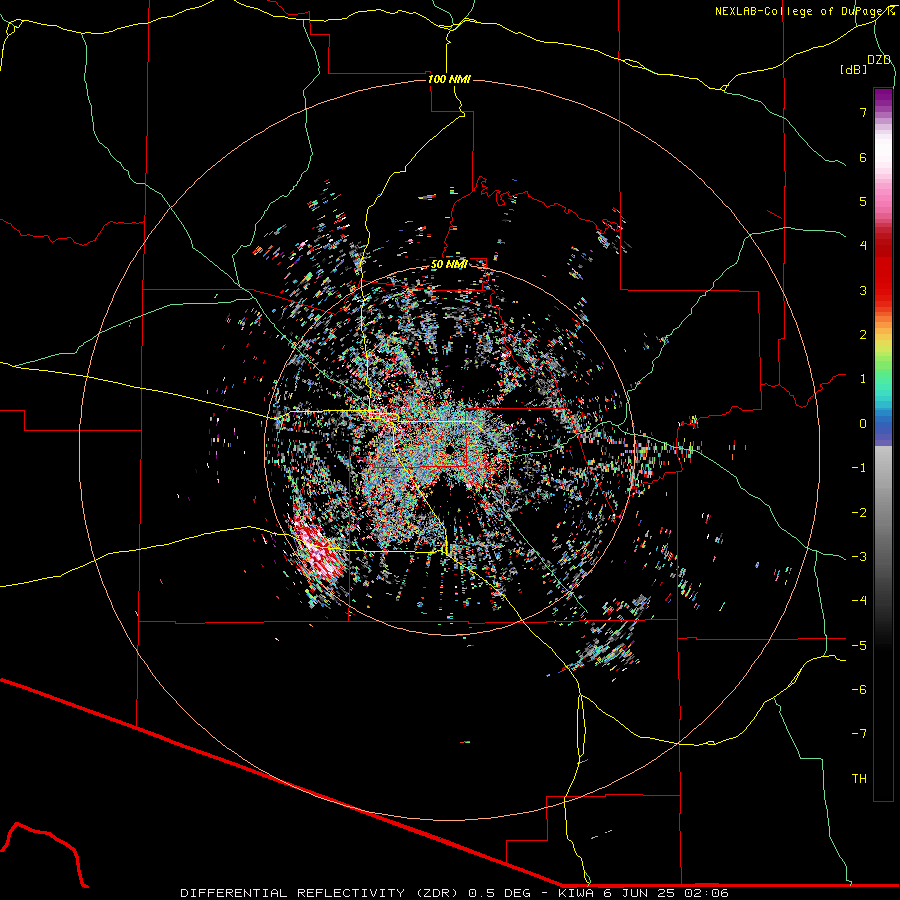Click the 3 dB label on color scale

(x=863, y=290)
